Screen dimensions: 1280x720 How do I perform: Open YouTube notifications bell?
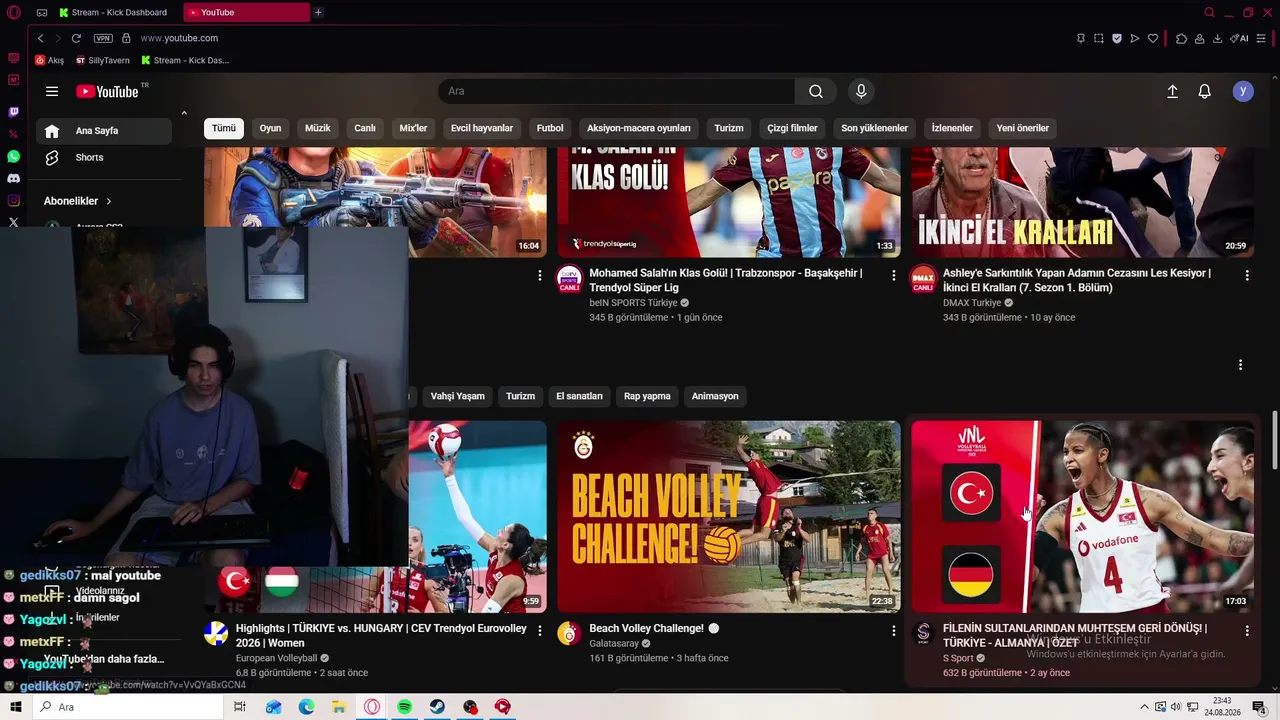click(1205, 91)
